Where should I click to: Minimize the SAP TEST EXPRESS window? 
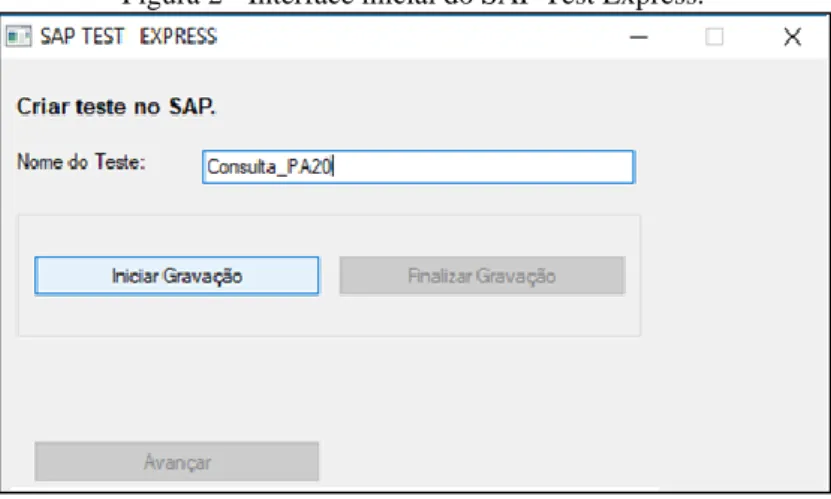pyautogui.click(x=639, y=37)
